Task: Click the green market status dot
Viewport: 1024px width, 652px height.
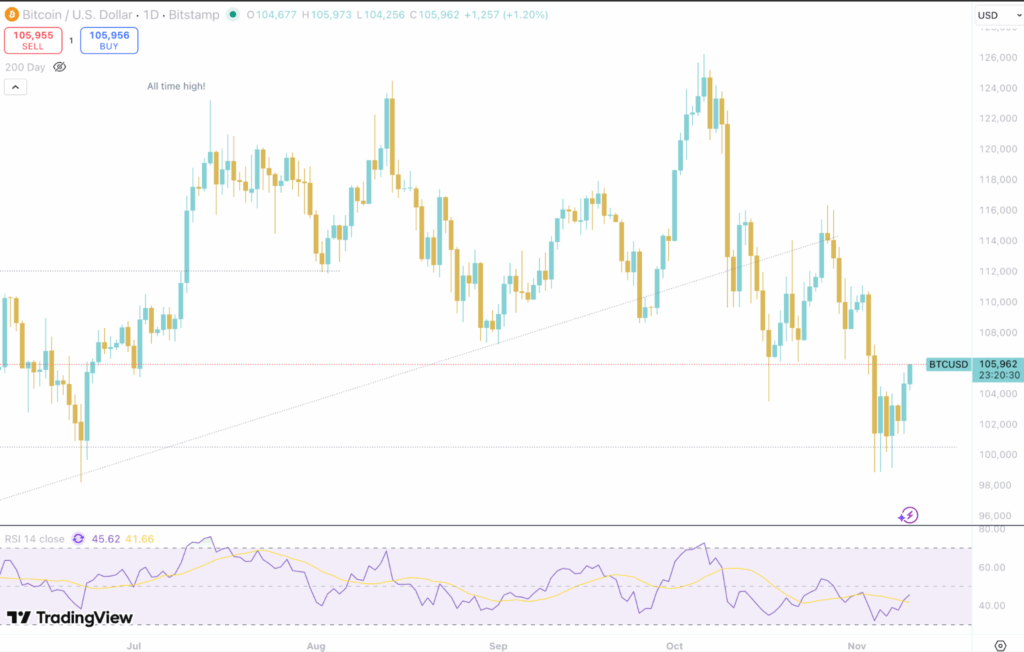Action: 233,15
